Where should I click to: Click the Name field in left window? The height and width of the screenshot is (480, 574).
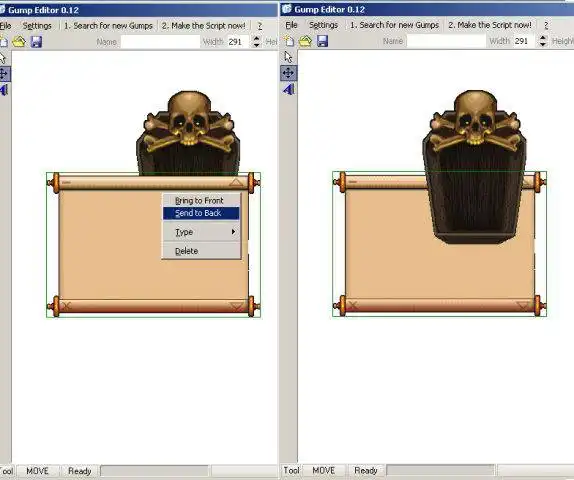pos(160,42)
